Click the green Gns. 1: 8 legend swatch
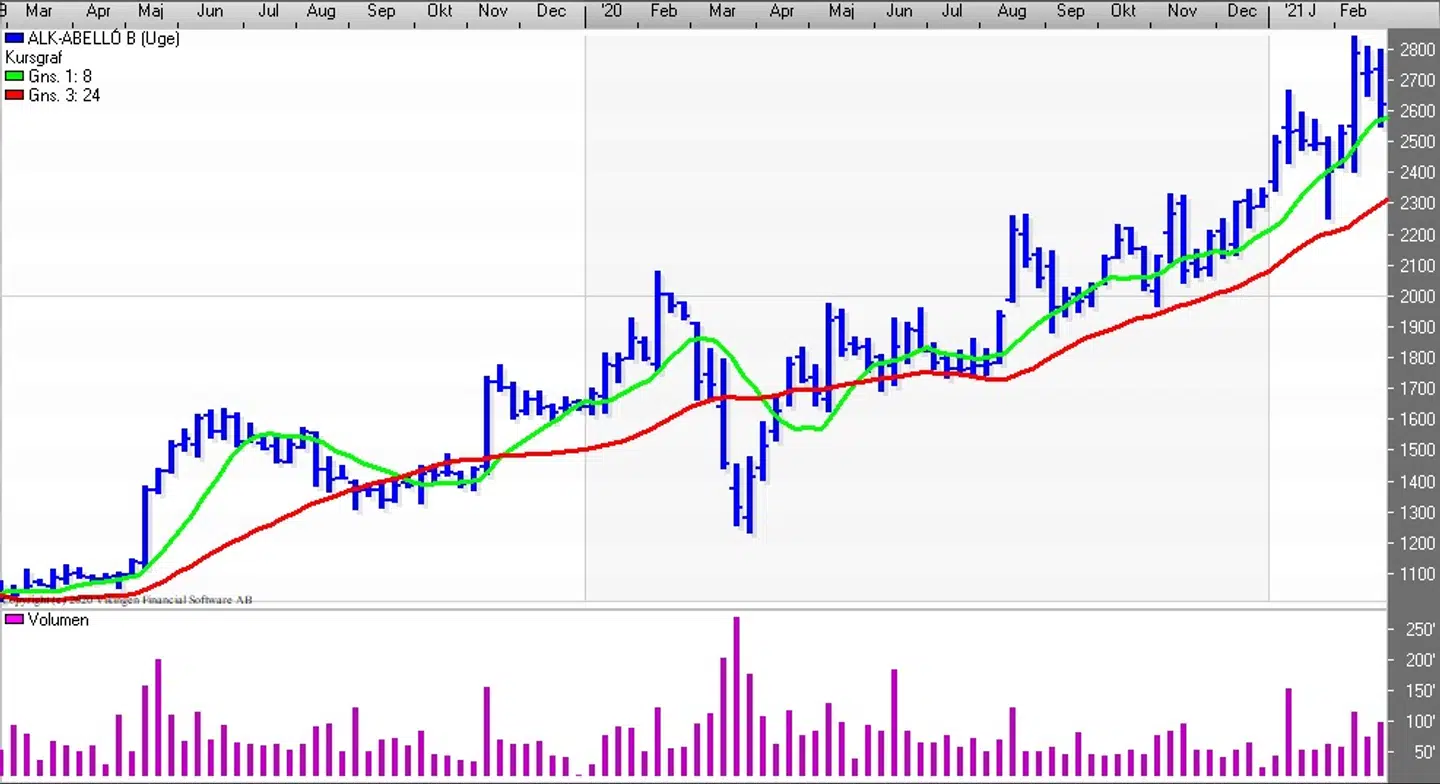1440x784 pixels. coord(14,77)
